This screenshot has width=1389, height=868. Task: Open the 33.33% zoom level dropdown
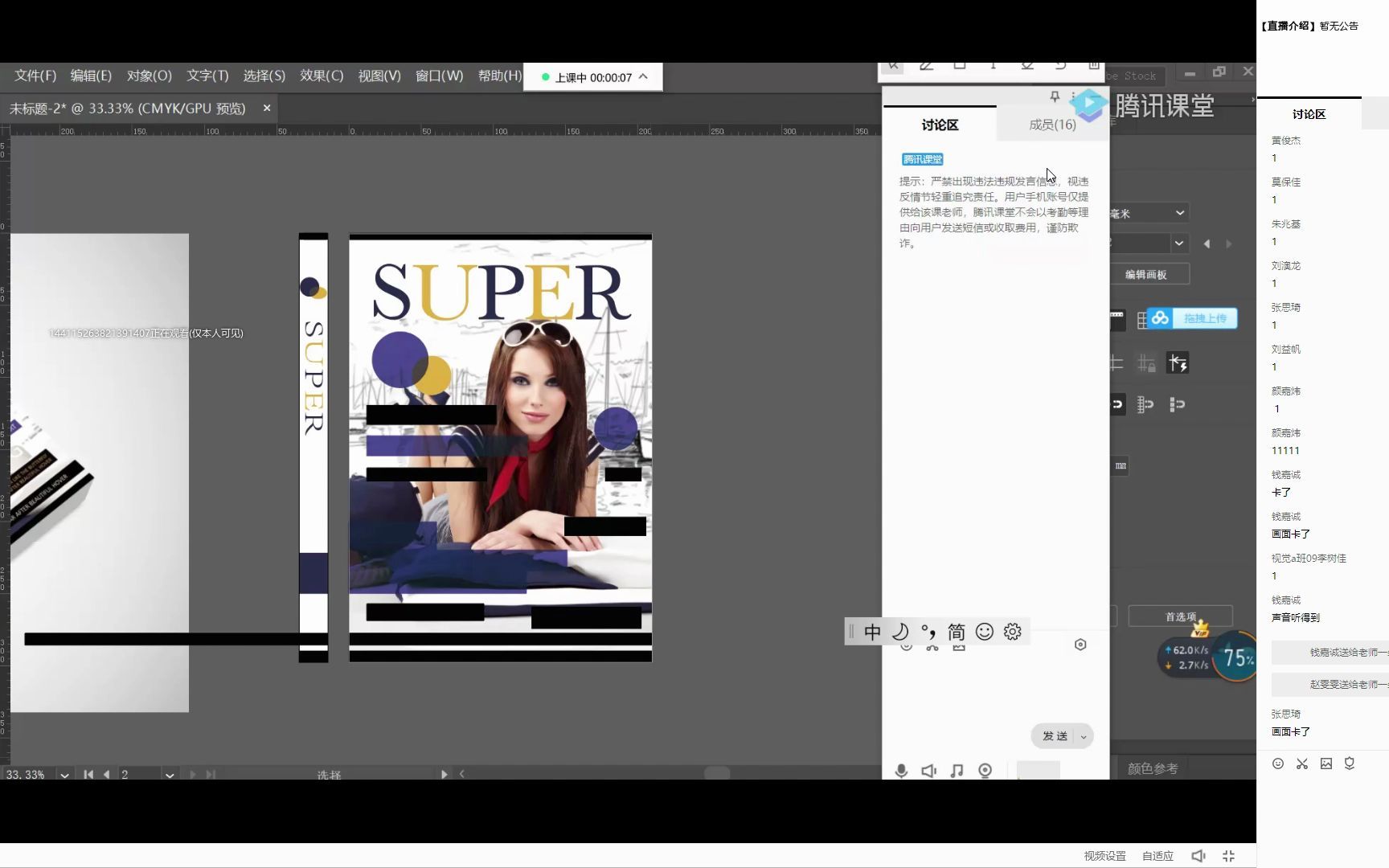64,775
